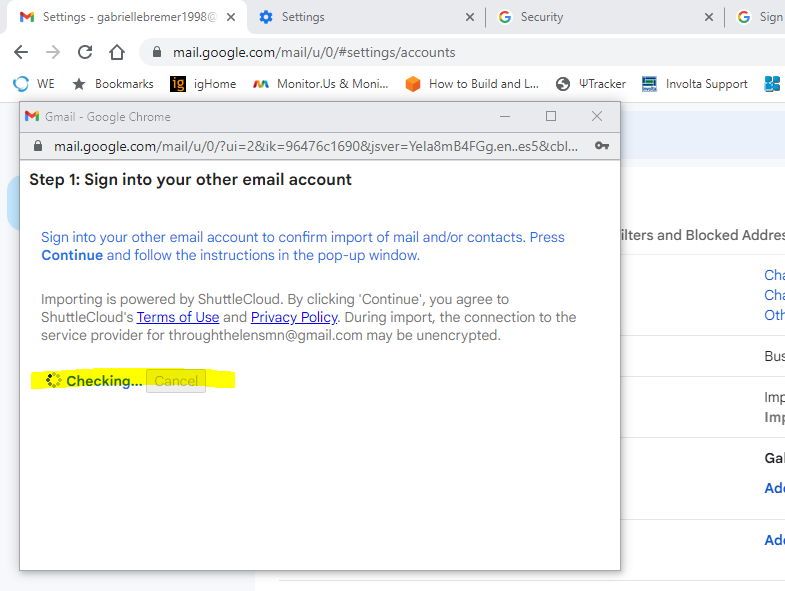Maximize the Gmail popup window
785x591 pixels.
551,117
